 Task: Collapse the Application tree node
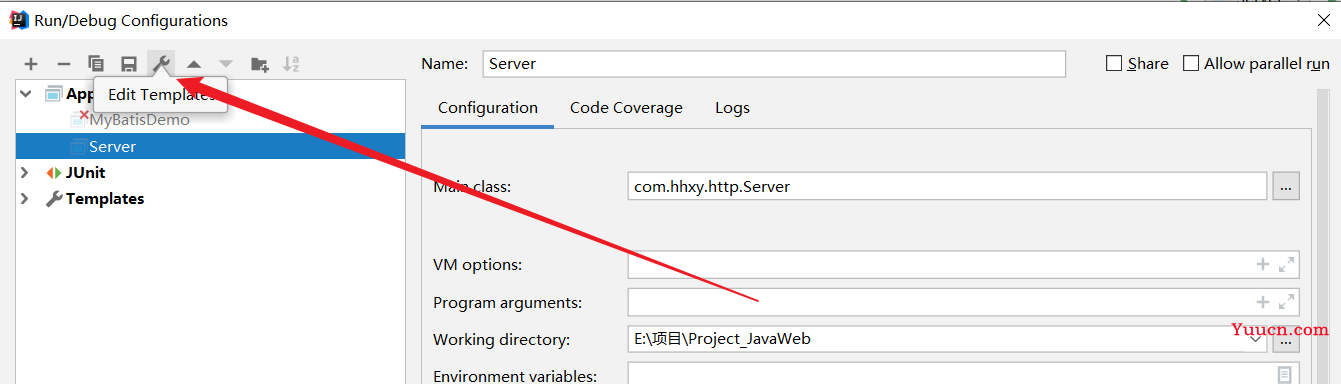click(25, 94)
